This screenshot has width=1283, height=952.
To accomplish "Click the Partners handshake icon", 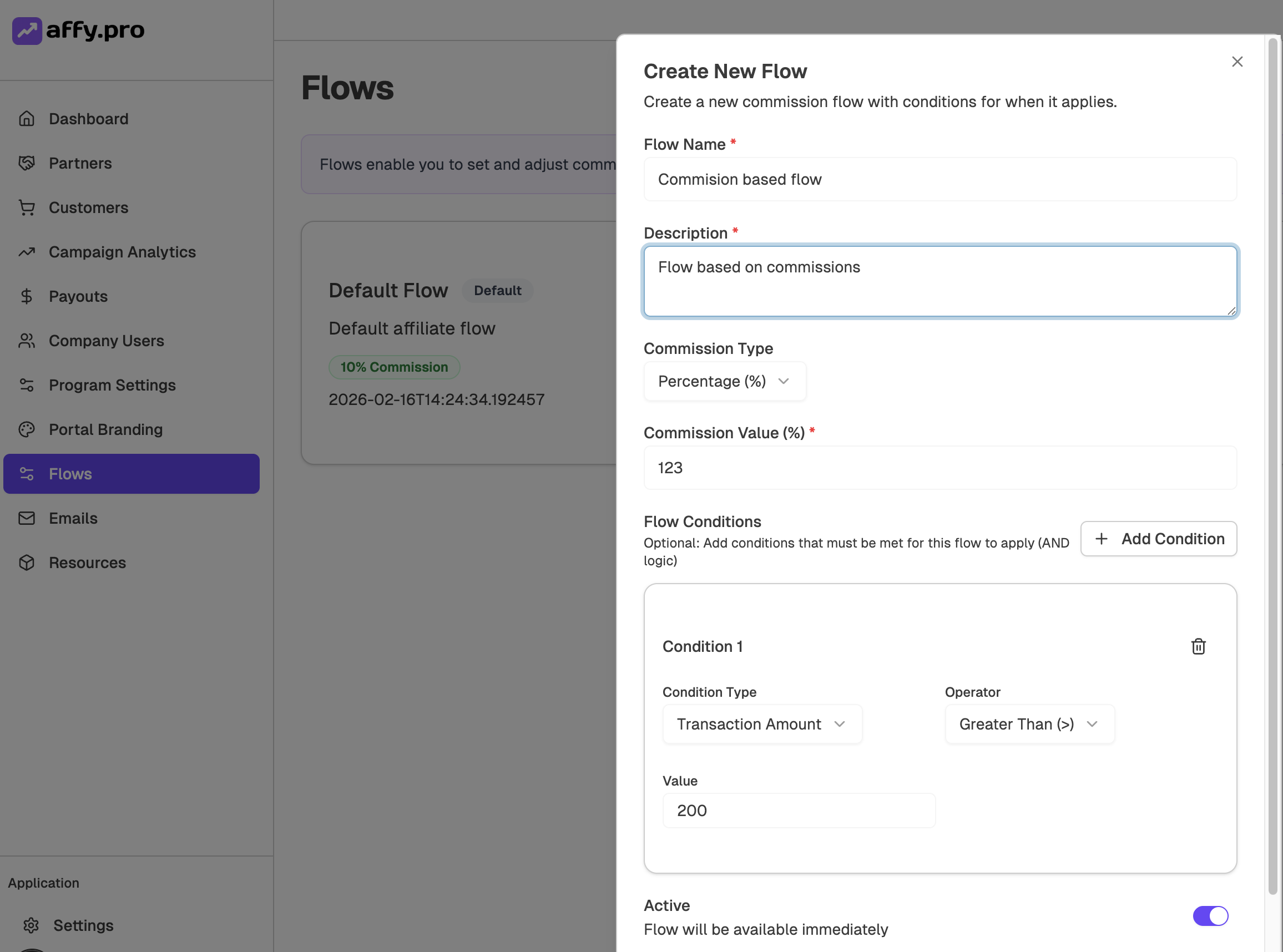I will point(27,163).
